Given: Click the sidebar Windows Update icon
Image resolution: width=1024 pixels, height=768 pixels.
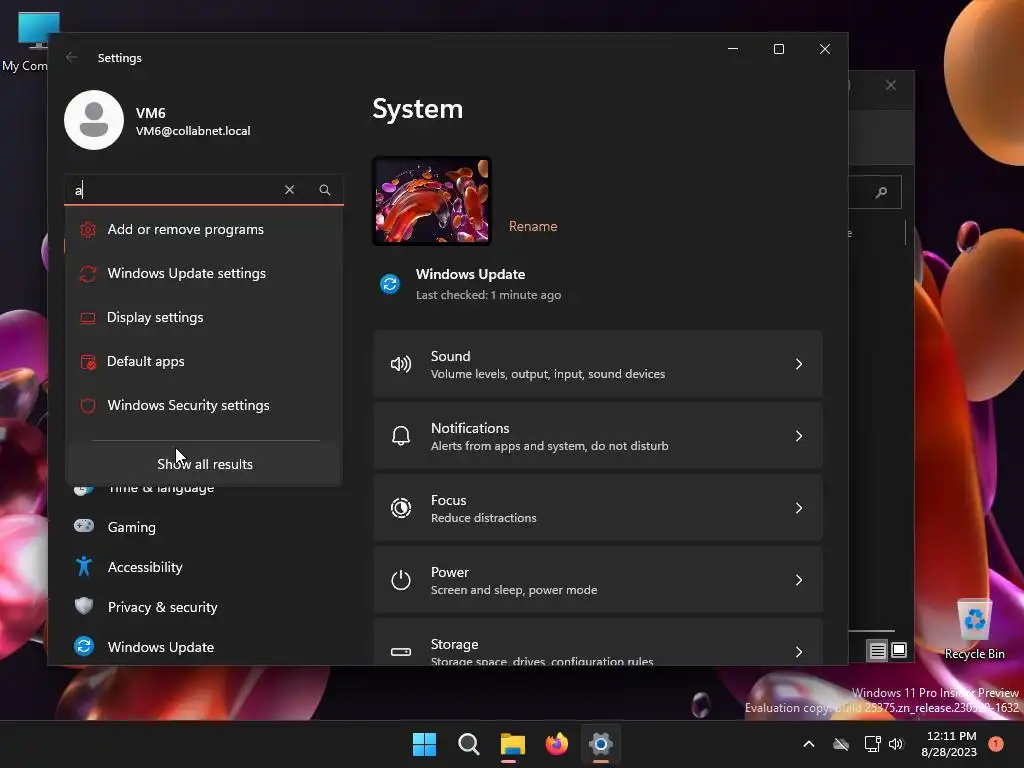Looking at the screenshot, I should click(84, 647).
